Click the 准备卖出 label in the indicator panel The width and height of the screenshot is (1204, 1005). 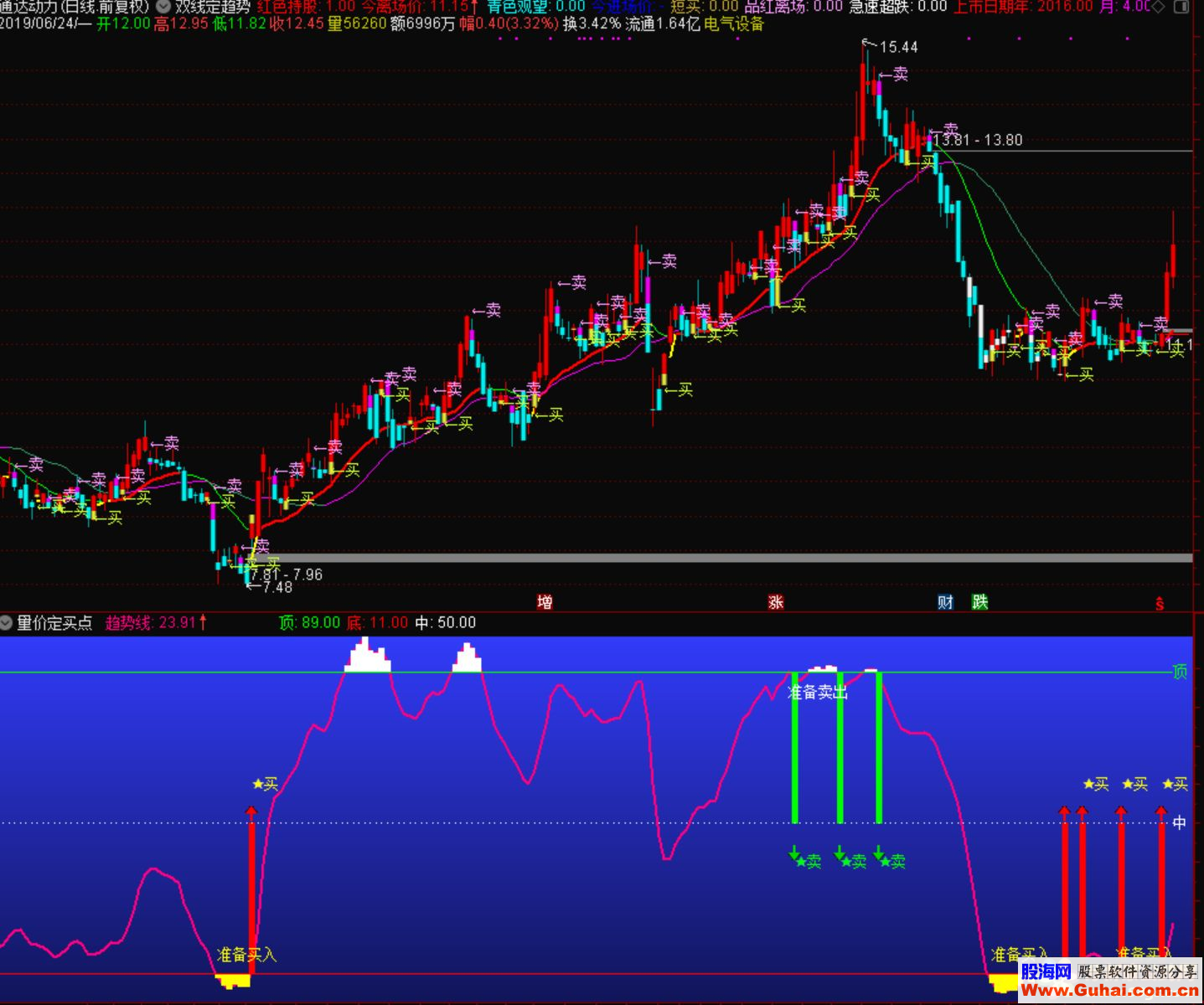click(818, 692)
